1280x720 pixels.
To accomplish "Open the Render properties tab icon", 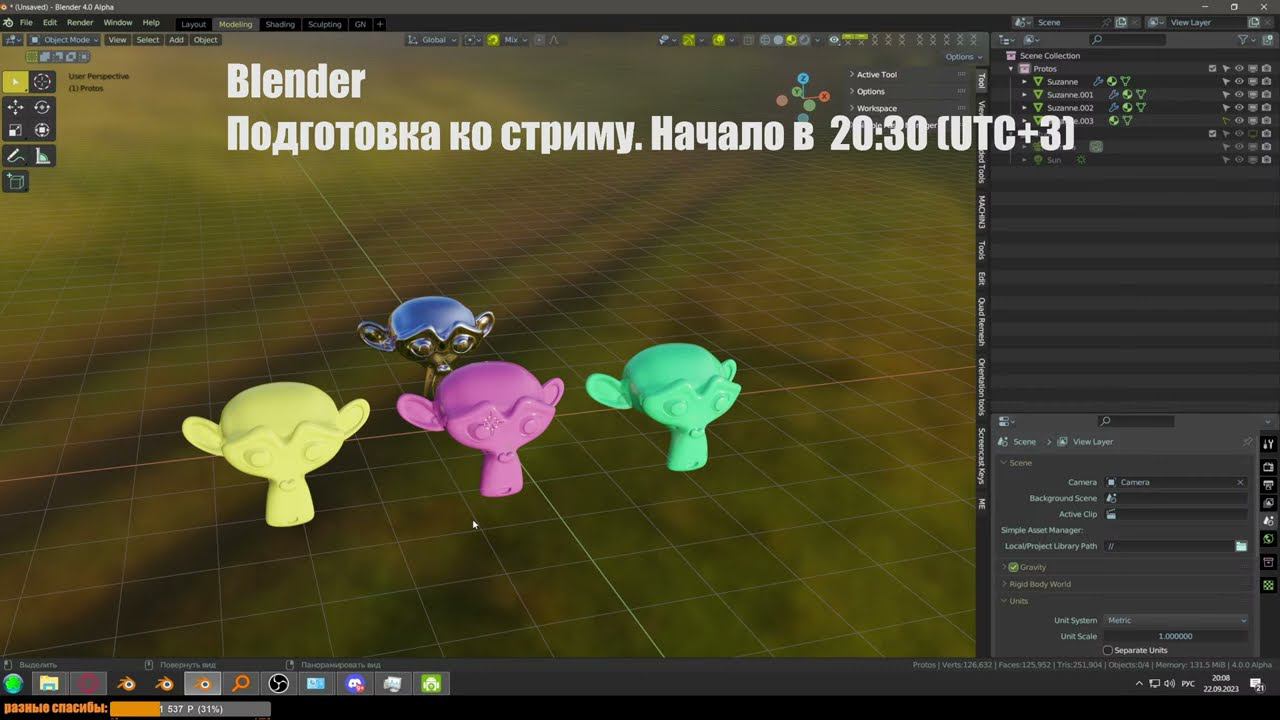I will (x=1268, y=467).
